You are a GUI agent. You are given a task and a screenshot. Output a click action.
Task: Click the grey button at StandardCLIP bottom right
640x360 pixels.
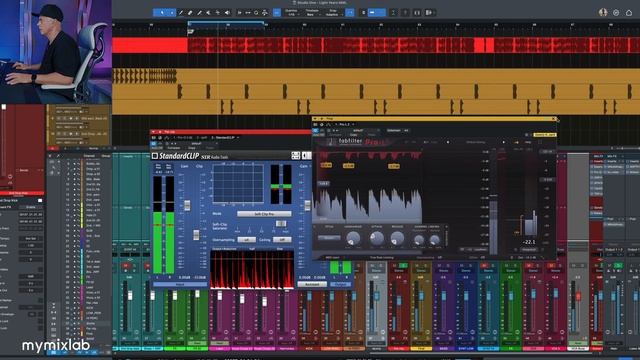pyautogui.click(x=312, y=284)
